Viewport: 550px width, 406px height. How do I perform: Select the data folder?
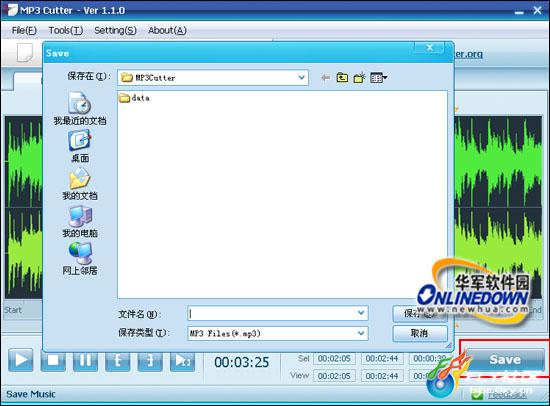click(x=135, y=98)
